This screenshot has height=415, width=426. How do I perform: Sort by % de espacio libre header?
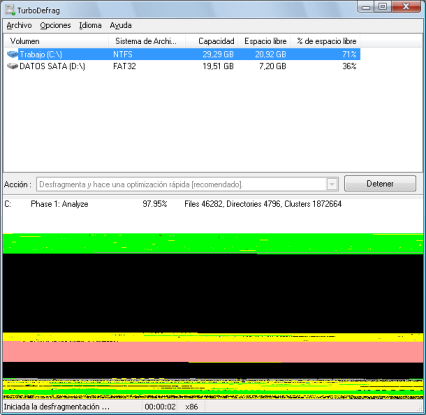pos(326,41)
